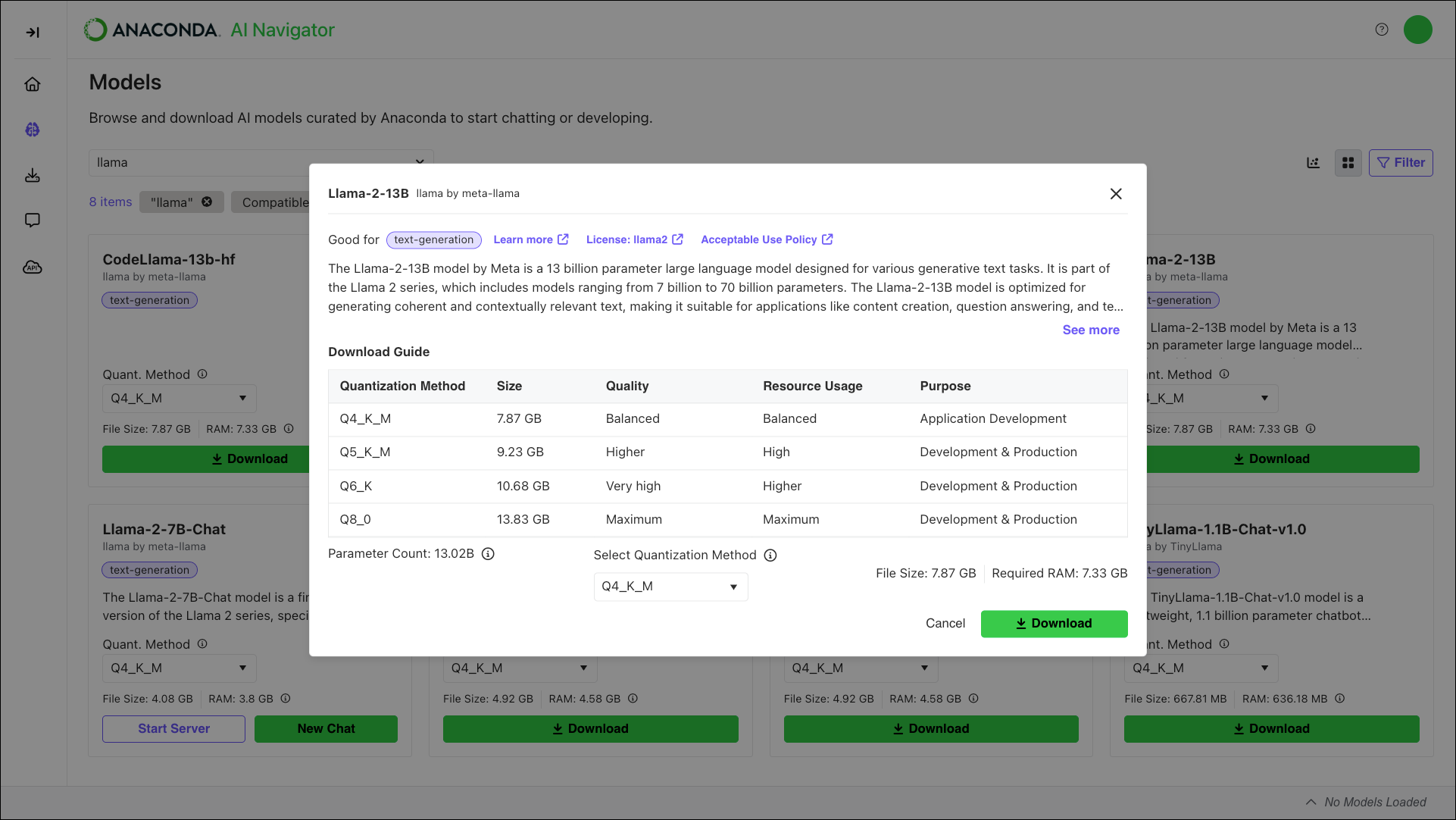This screenshot has width=1456, height=820.
Task: Open the Filter button
Action: click(x=1400, y=163)
